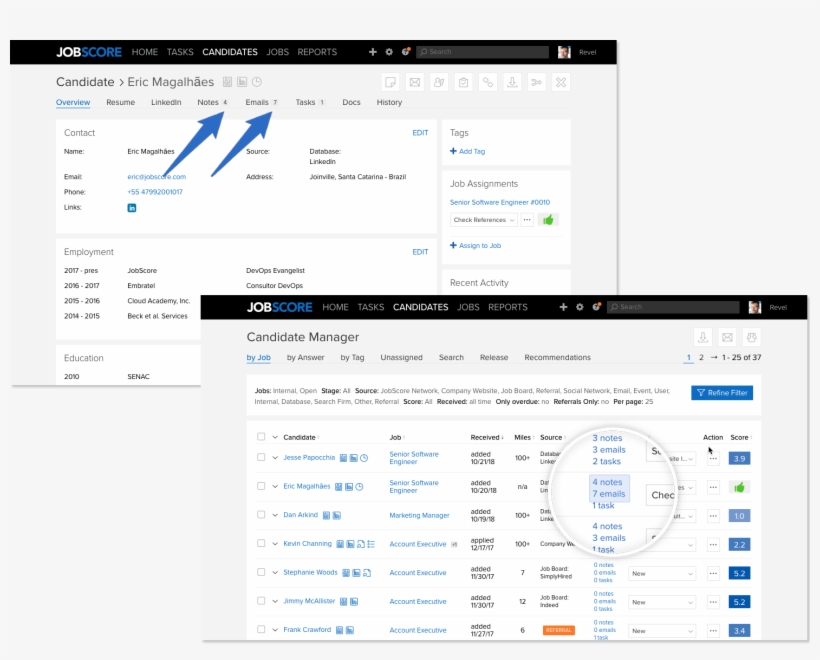The width and height of the screenshot is (820, 660).
Task: Select the by Answer tab in Candidate Manager
Action: click(305, 358)
